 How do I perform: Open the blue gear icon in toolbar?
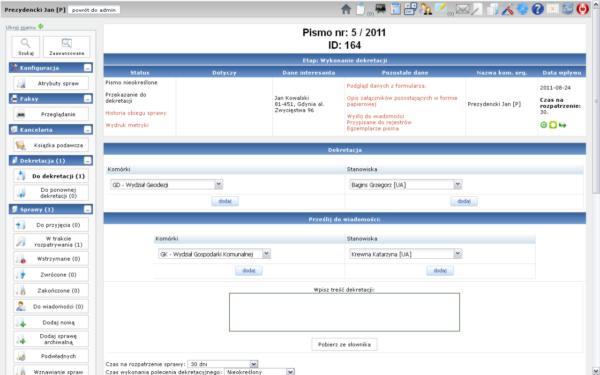pos(522,9)
